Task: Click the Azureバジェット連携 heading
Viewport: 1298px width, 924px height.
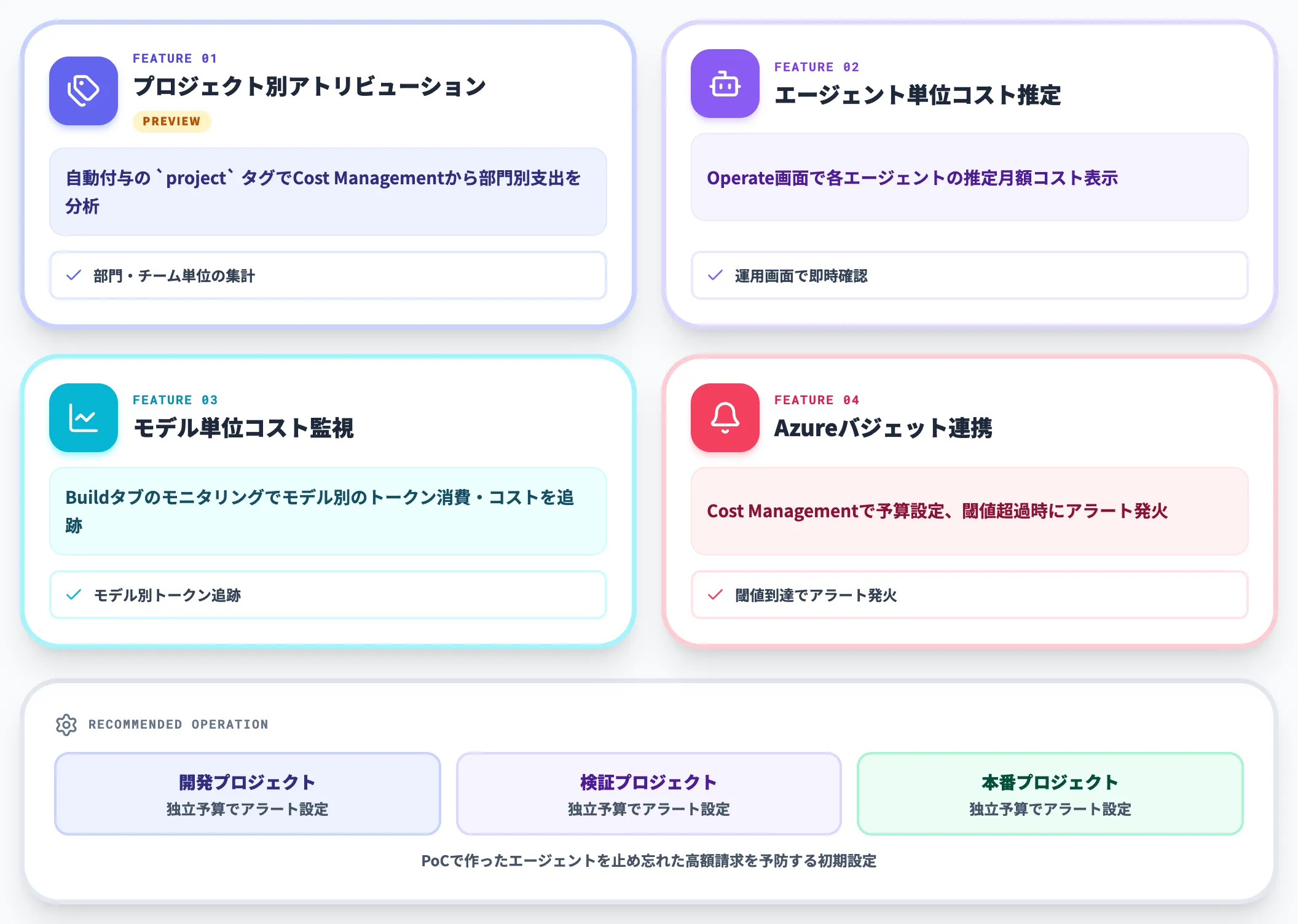Action: tap(883, 428)
